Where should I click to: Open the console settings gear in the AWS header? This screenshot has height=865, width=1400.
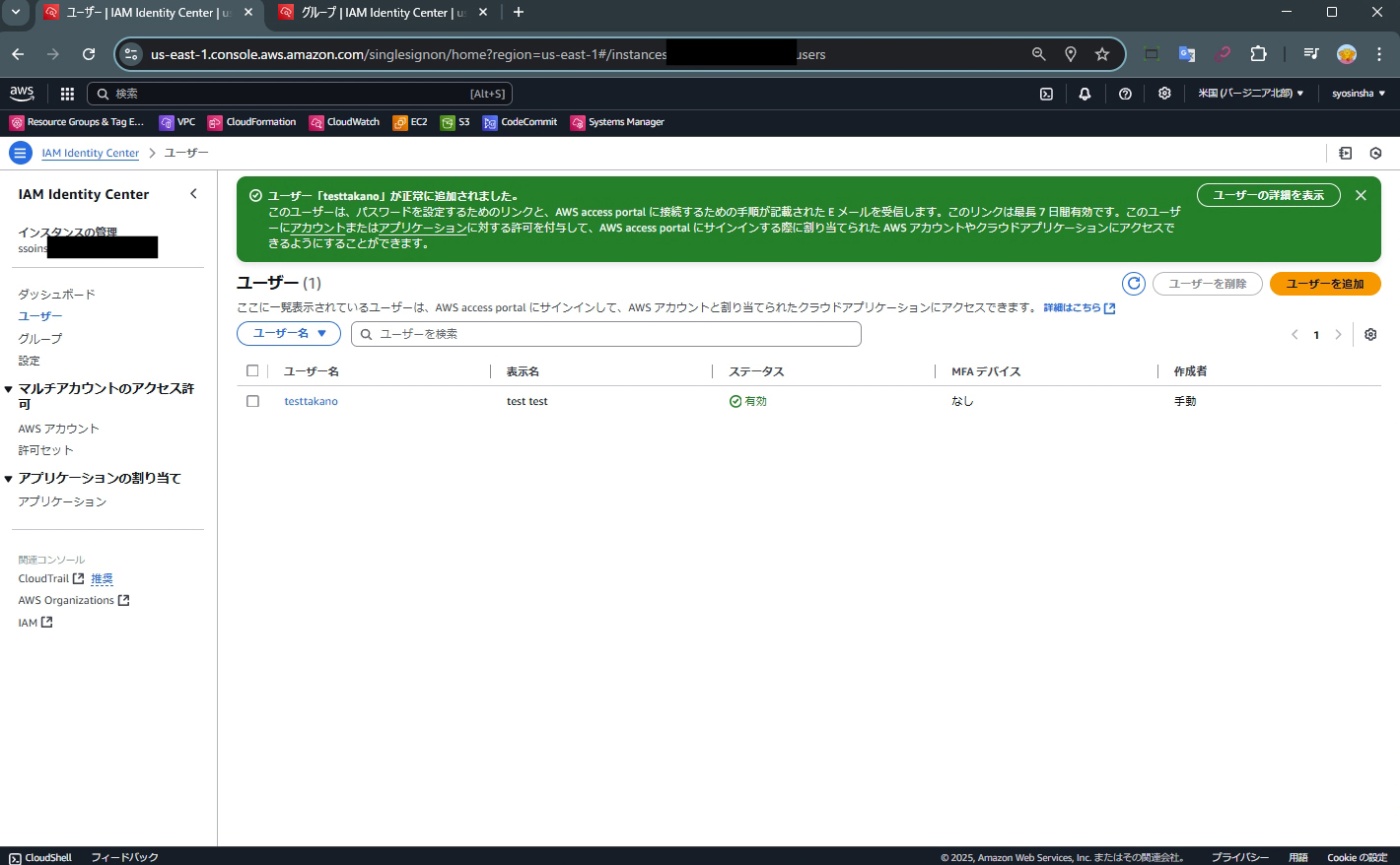coord(1164,93)
